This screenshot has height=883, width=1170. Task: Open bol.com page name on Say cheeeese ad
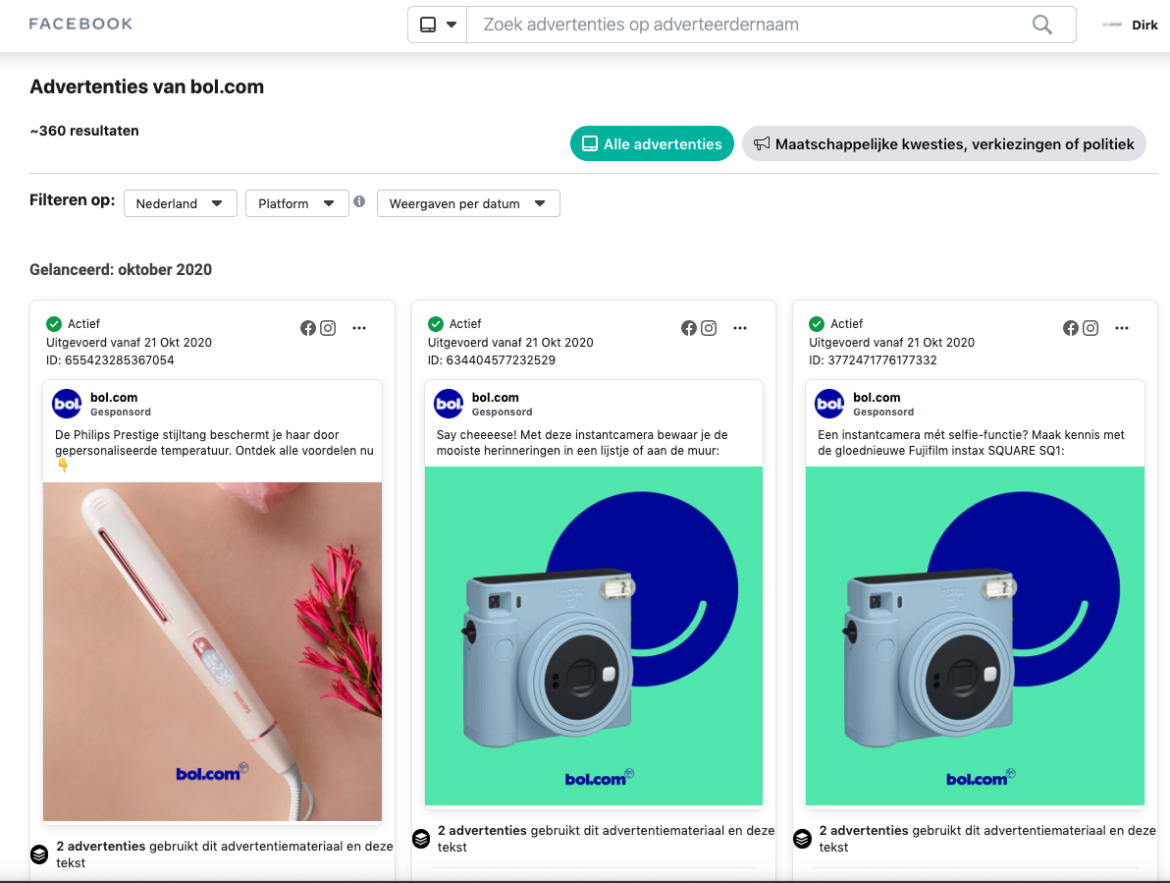pyautogui.click(x=495, y=397)
